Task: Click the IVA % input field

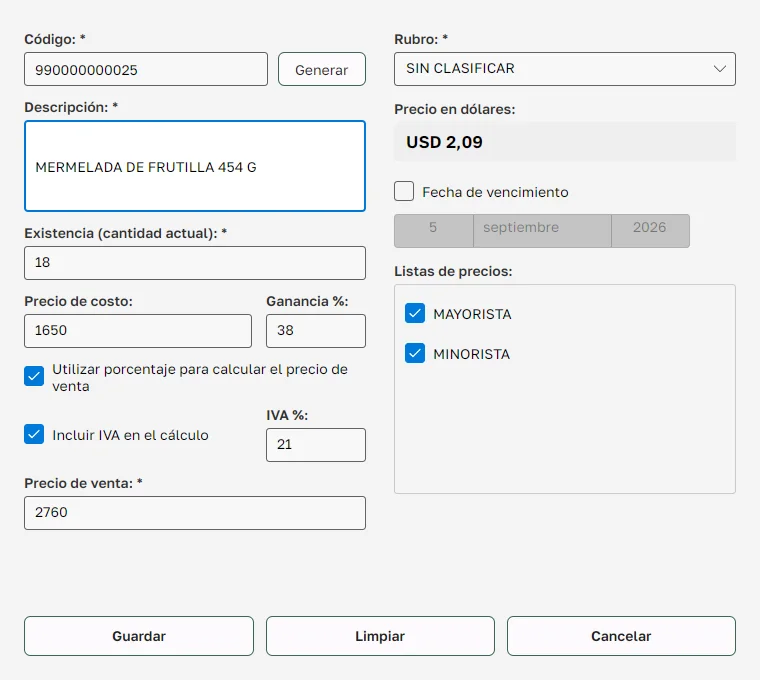Action: coord(316,444)
